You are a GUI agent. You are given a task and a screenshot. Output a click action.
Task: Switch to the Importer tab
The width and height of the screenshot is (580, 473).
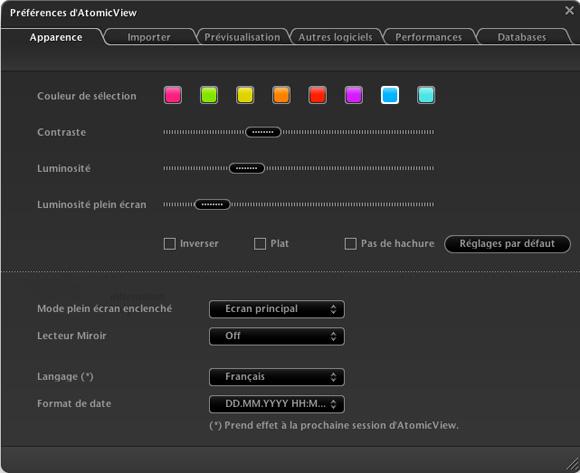[x=149, y=37]
